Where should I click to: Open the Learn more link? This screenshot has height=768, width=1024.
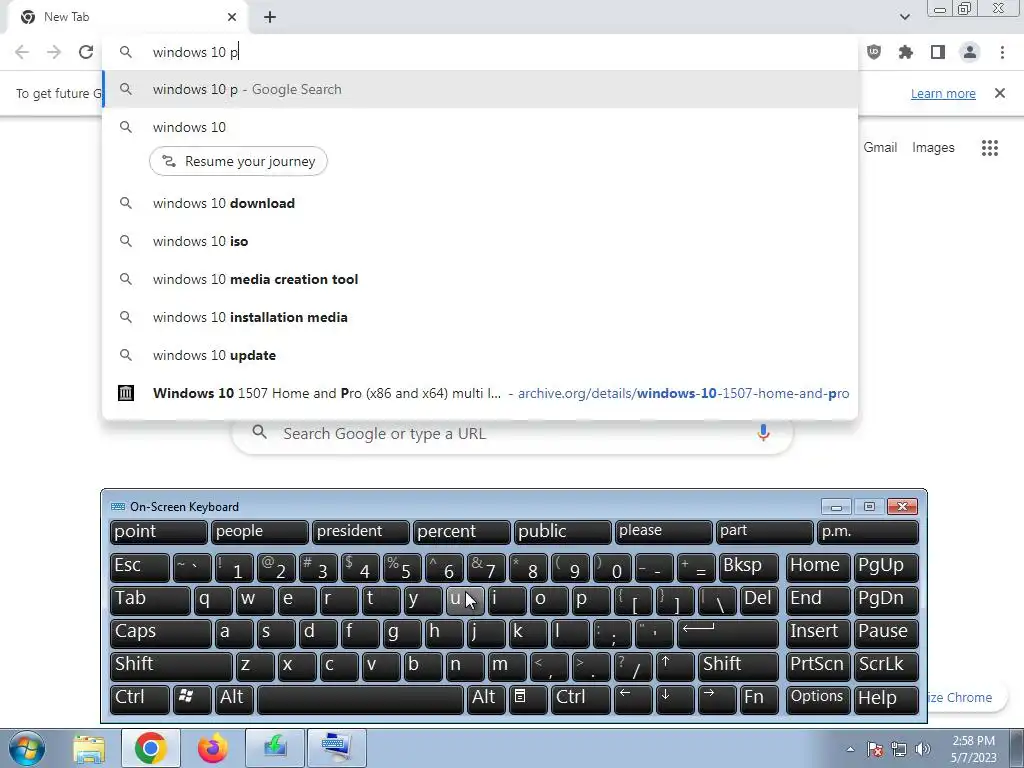(943, 93)
